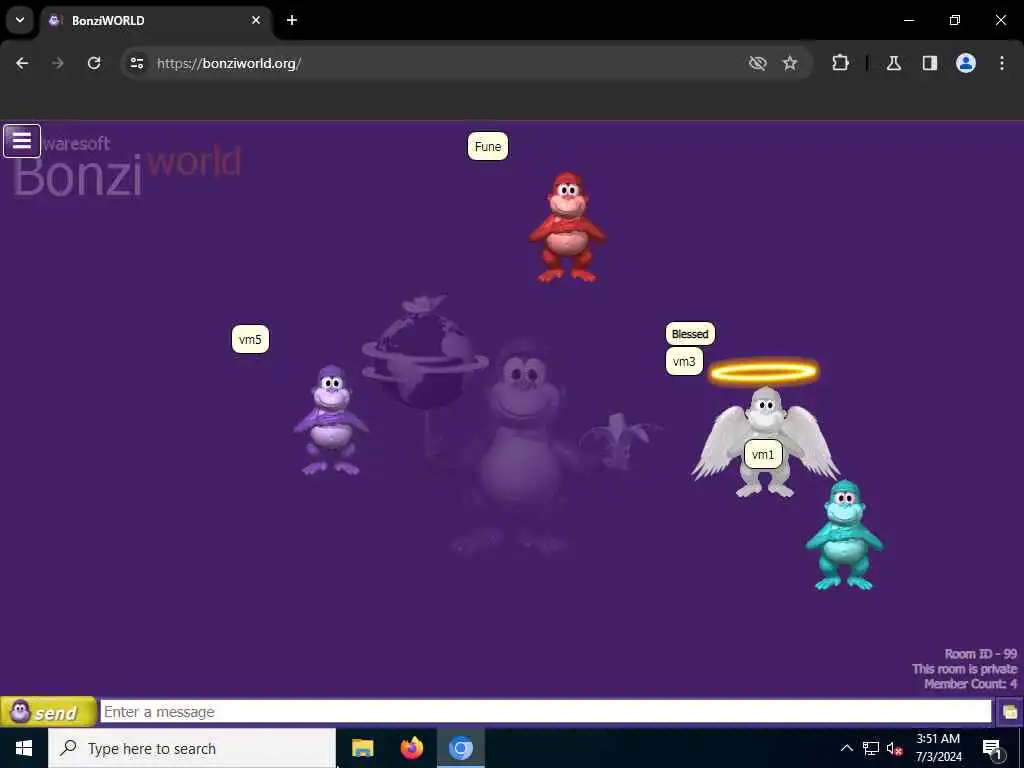Viewport: 1024px width, 768px height.
Task: Send the chat message
Action: coord(48,712)
